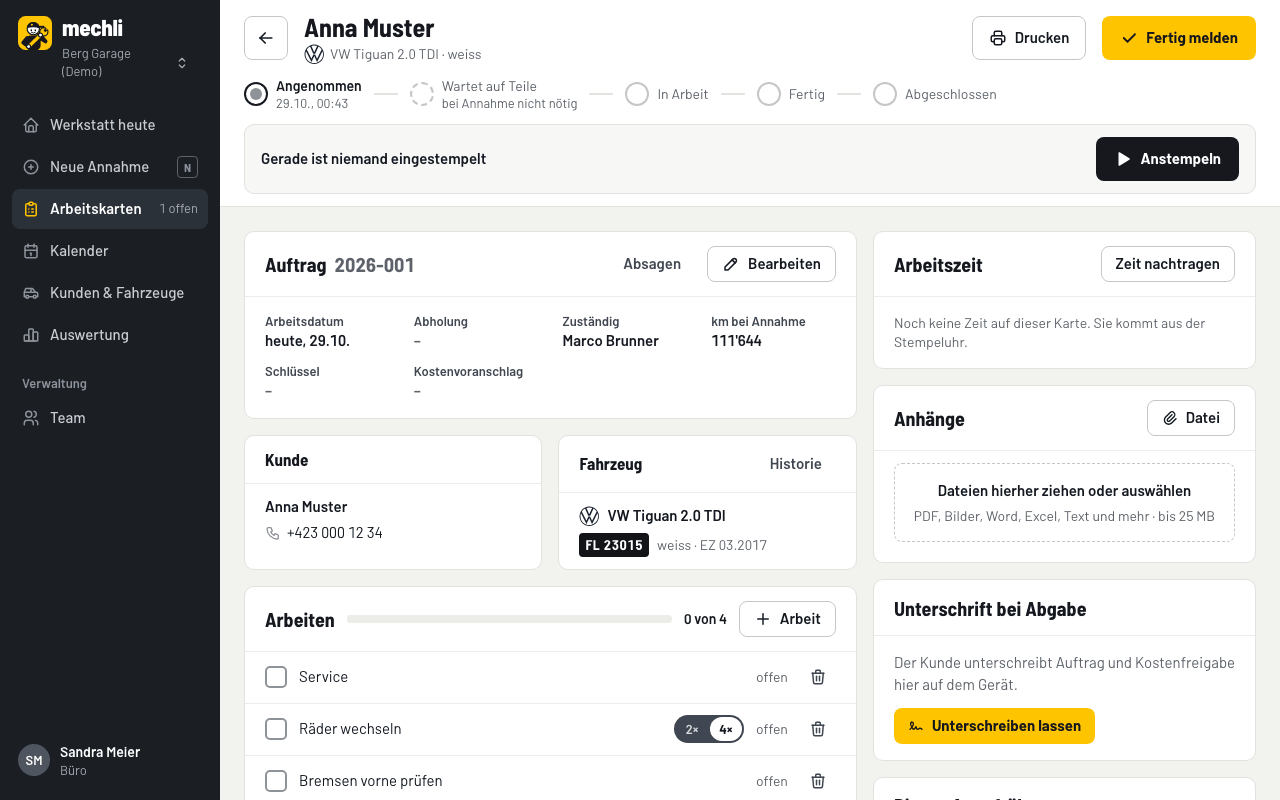
Task: Click Unterschreiben lassen
Action: tap(994, 726)
